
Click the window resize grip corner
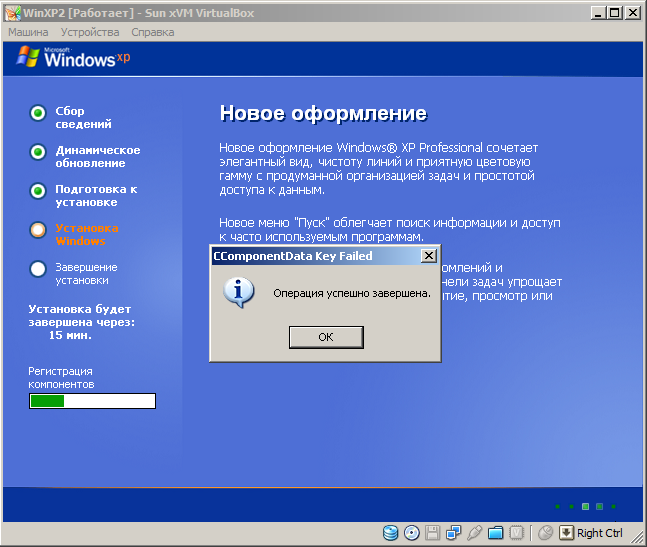(638, 537)
